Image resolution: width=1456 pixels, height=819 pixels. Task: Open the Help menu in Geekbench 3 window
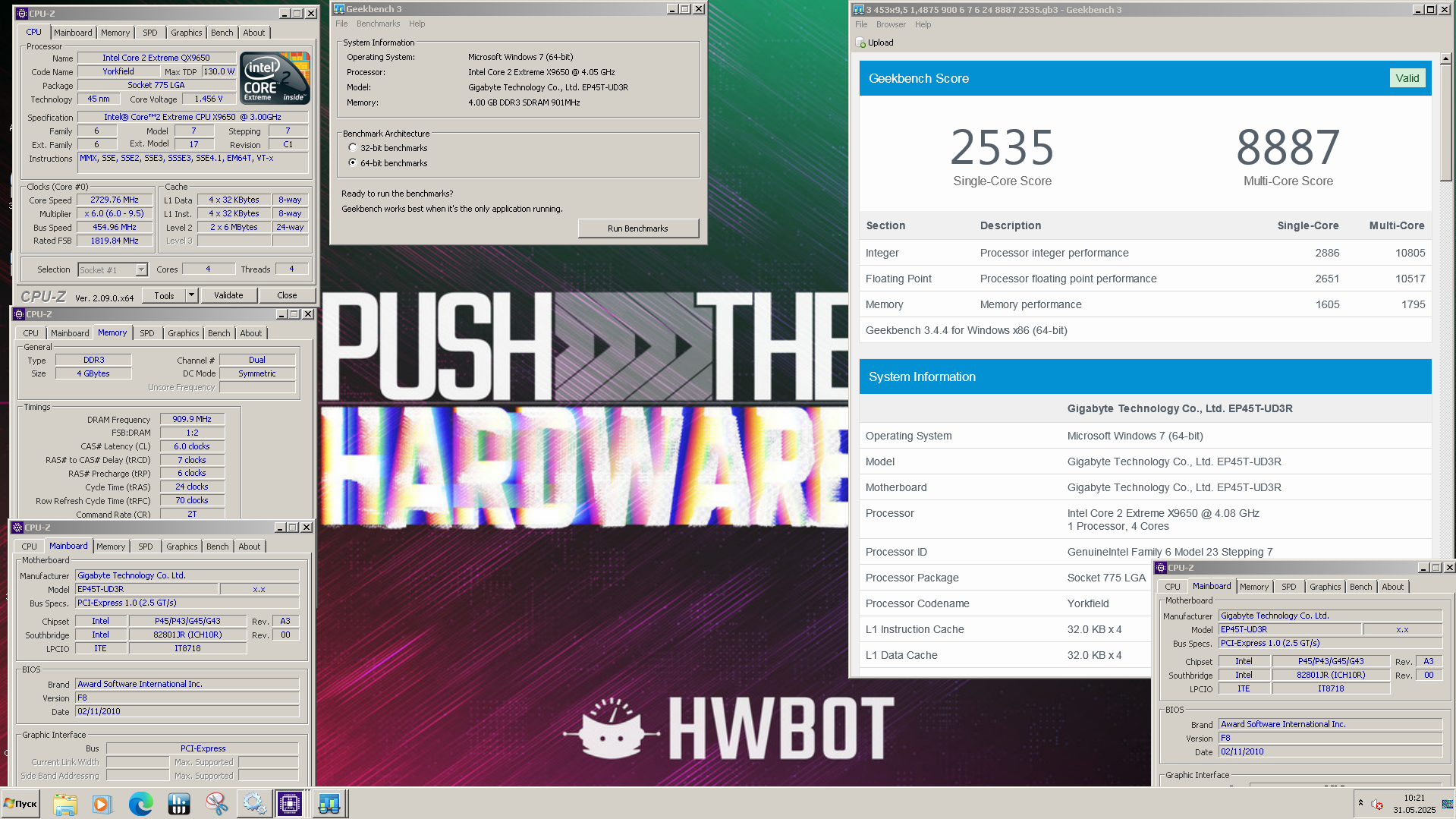click(417, 24)
